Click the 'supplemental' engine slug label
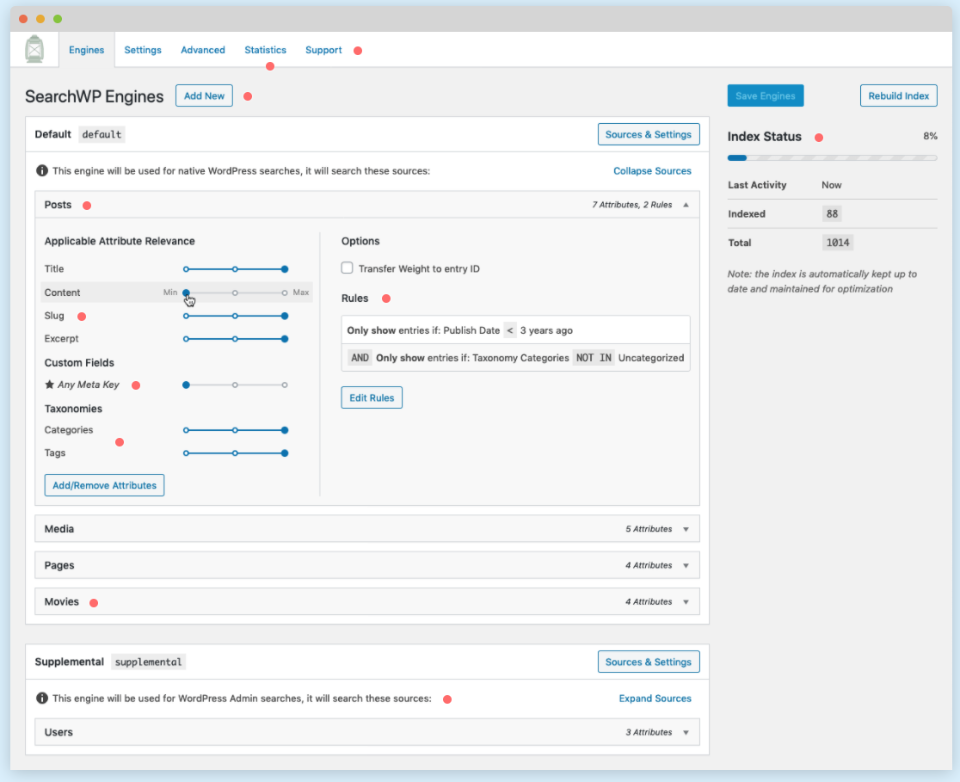960x782 pixels. (148, 661)
